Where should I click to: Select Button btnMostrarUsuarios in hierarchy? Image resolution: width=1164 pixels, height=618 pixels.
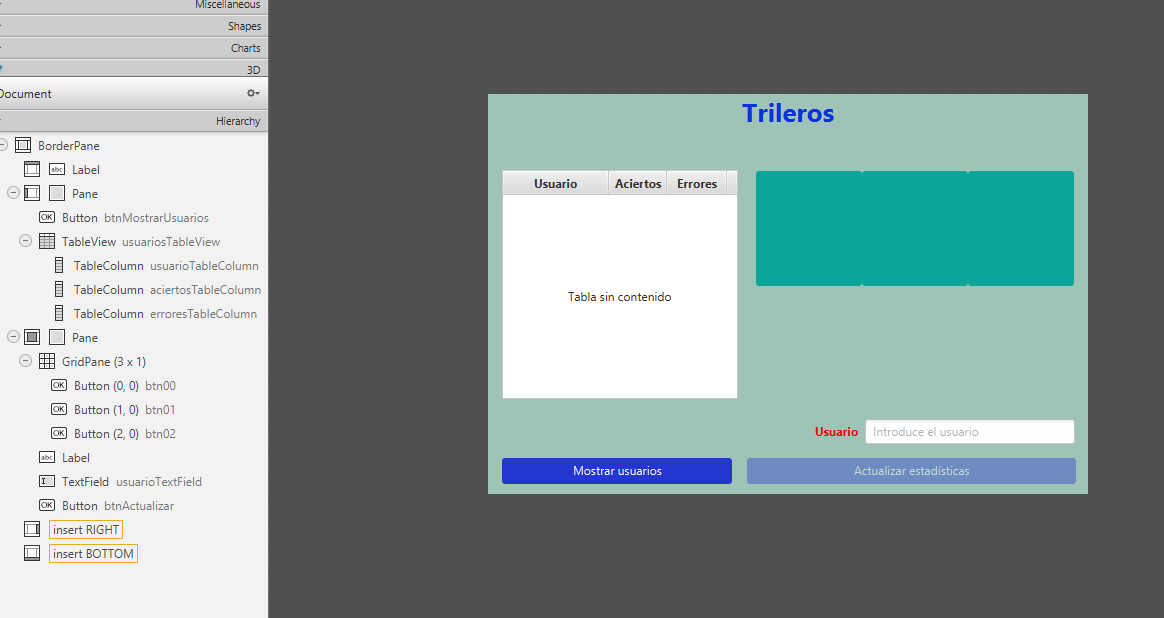coord(134,218)
